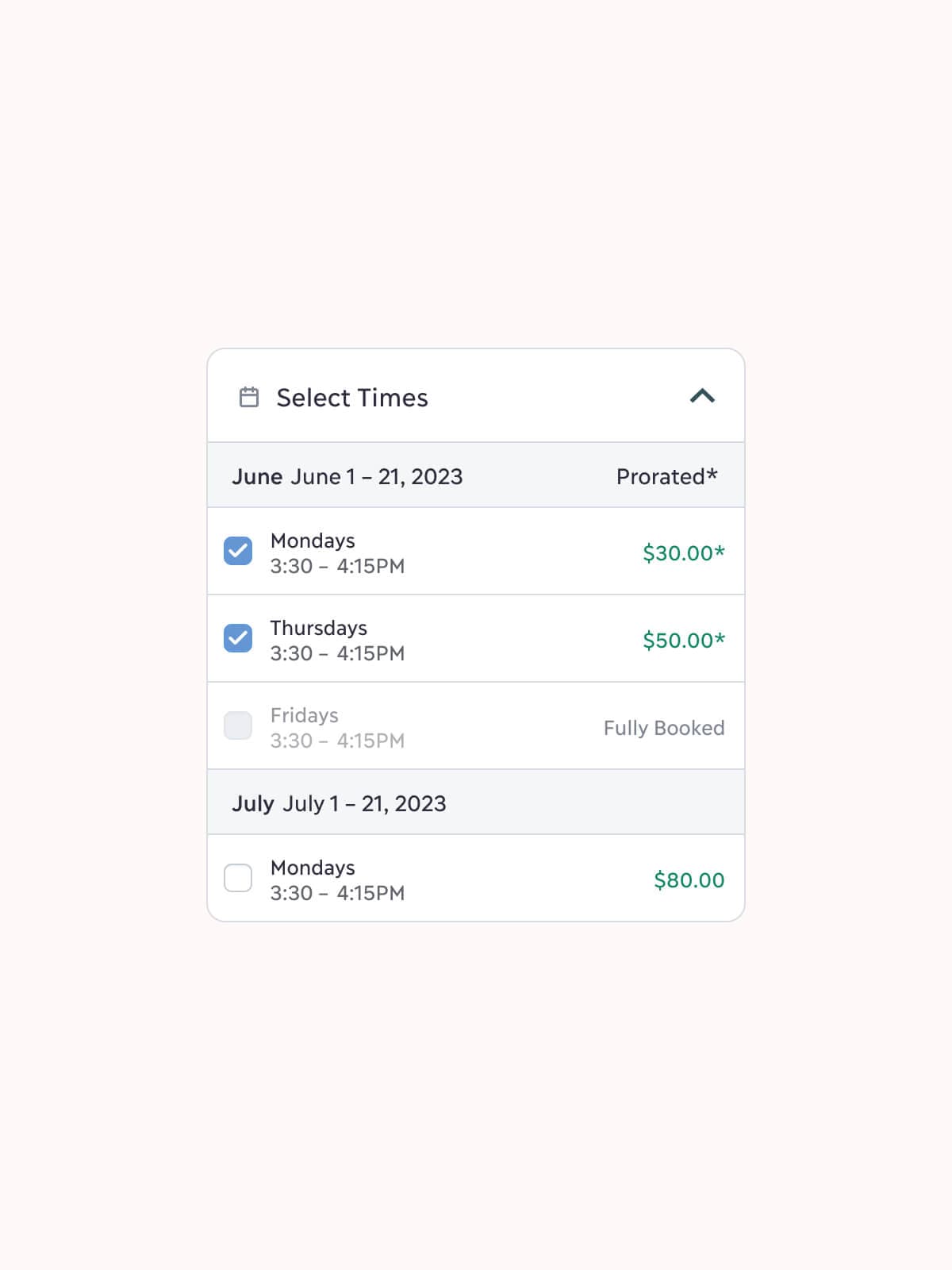Click the Prorated* label in June header
This screenshot has height=1270, width=952.
[x=666, y=476]
